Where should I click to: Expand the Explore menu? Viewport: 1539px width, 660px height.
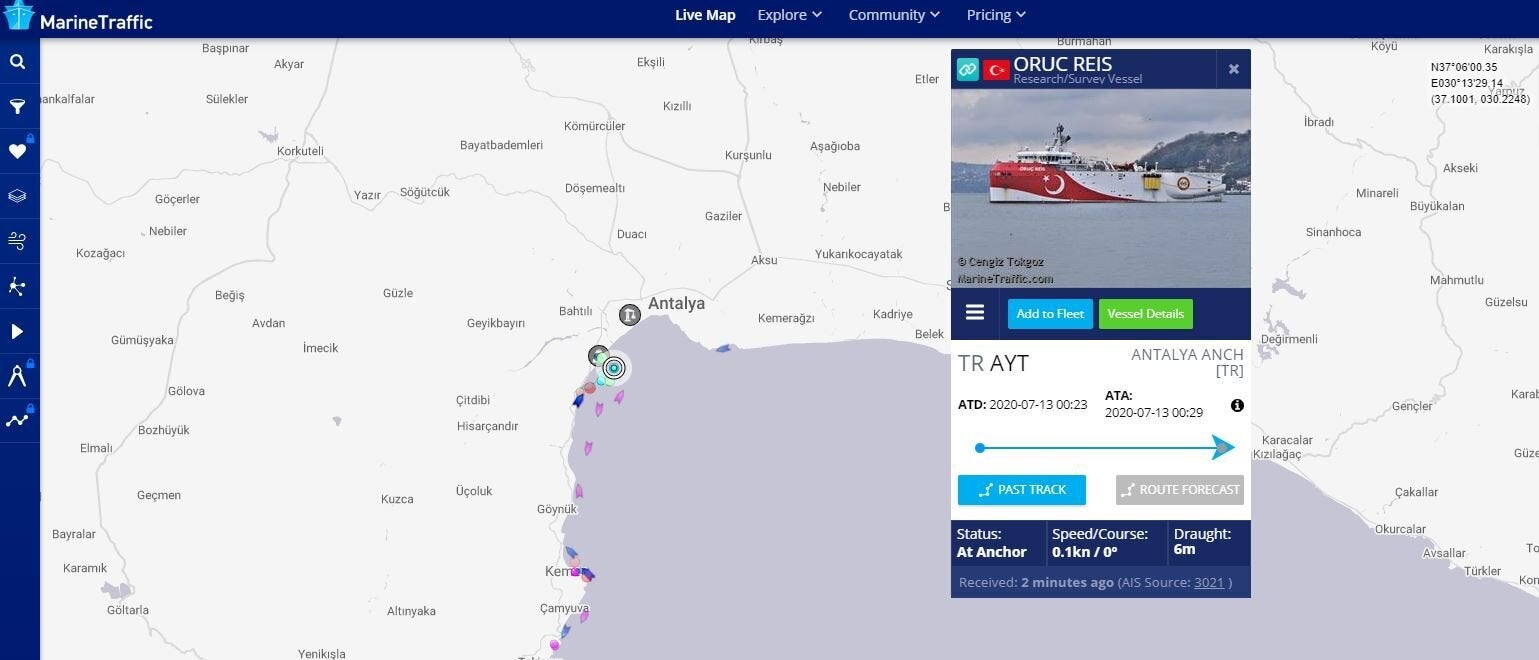click(790, 15)
